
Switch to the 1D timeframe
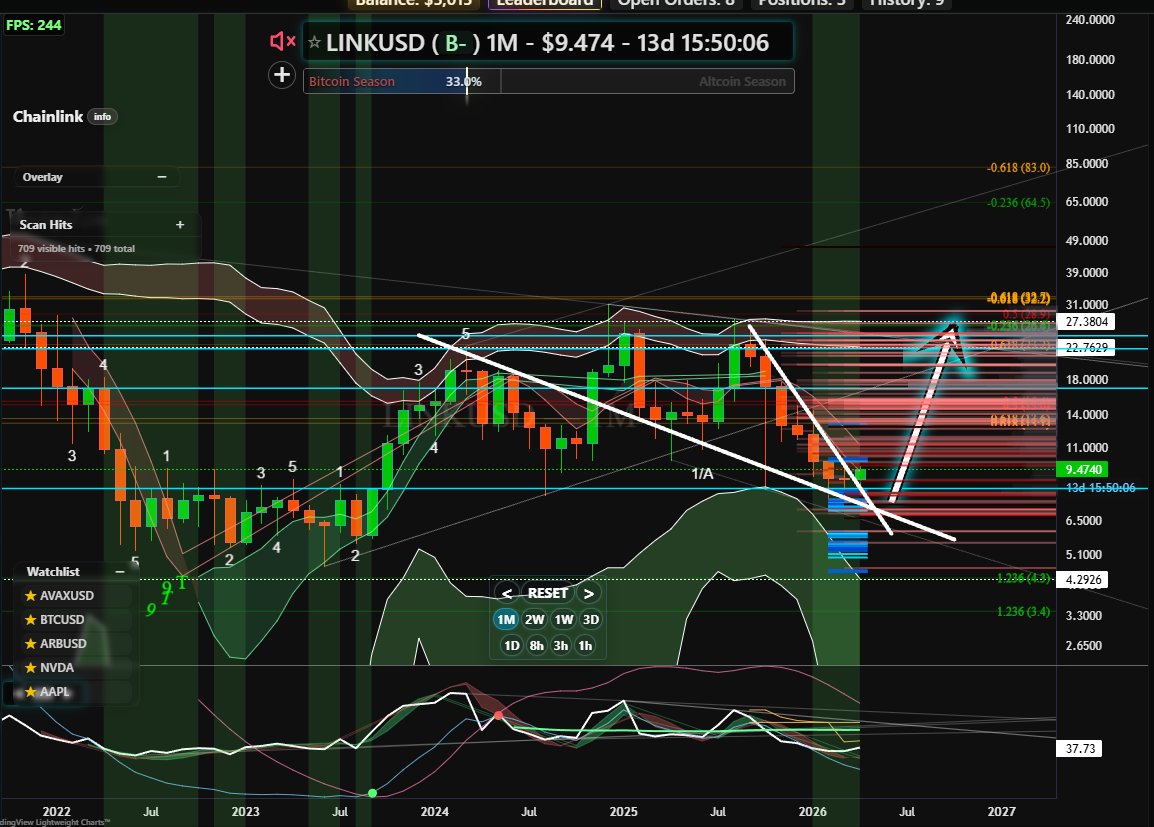coord(511,645)
